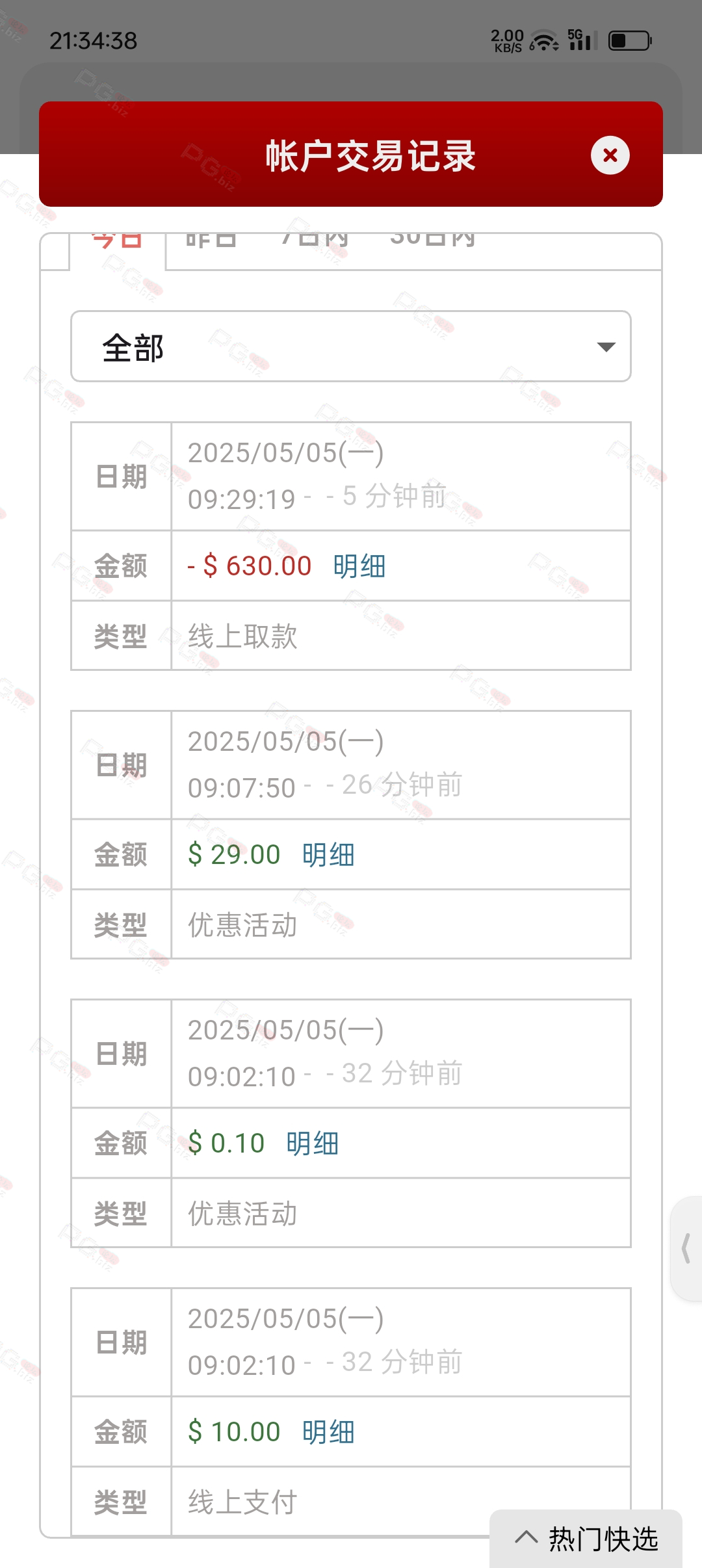
Task: Open 明细 for the $10.00 payment
Action: [x=328, y=1432]
